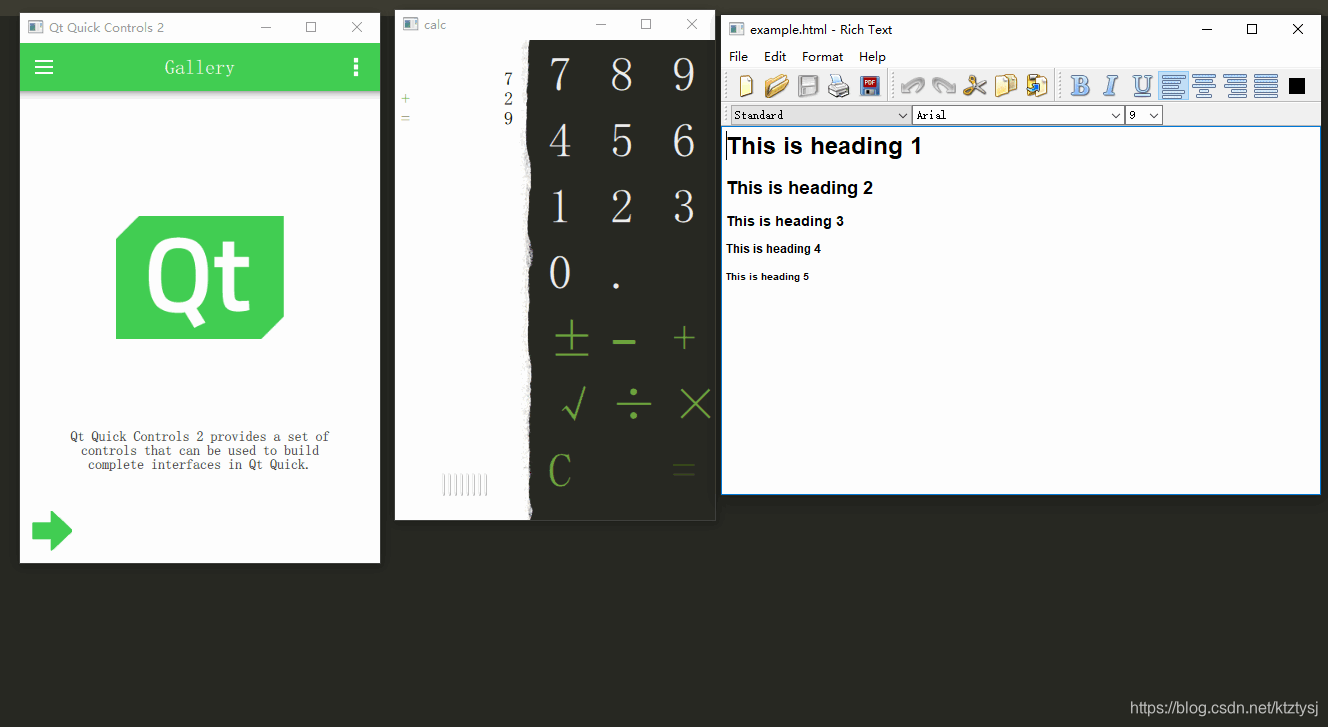Paste clipboard contents in Rich Text
The width and height of the screenshot is (1328, 727).
coord(1036,86)
